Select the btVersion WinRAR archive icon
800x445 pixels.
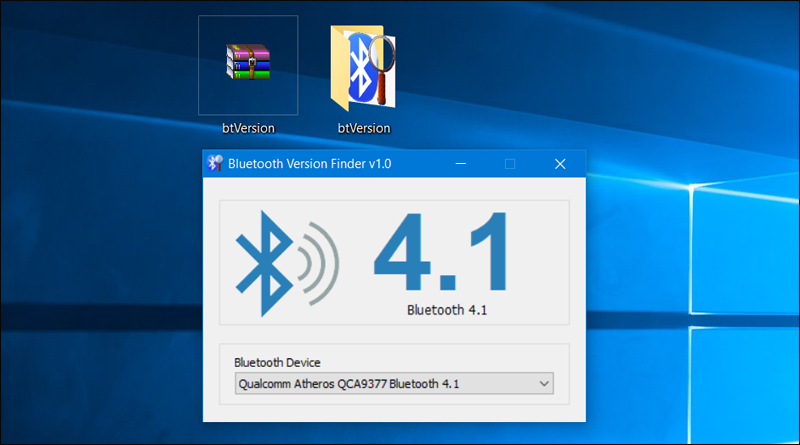(248, 62)
